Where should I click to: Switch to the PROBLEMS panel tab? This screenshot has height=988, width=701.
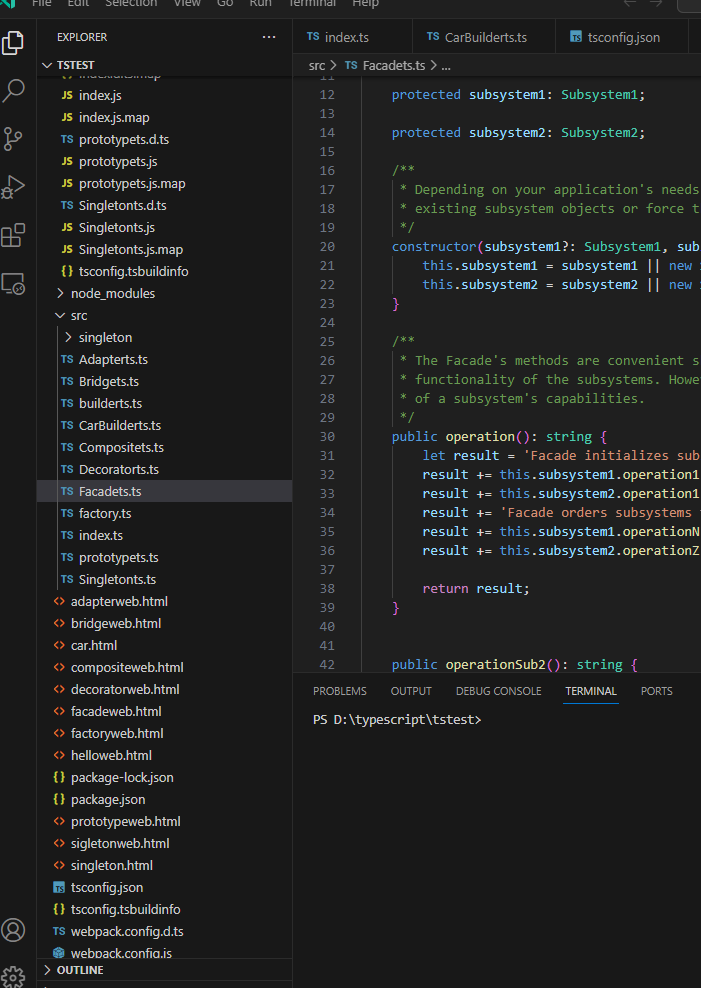(x=339, y=691)
